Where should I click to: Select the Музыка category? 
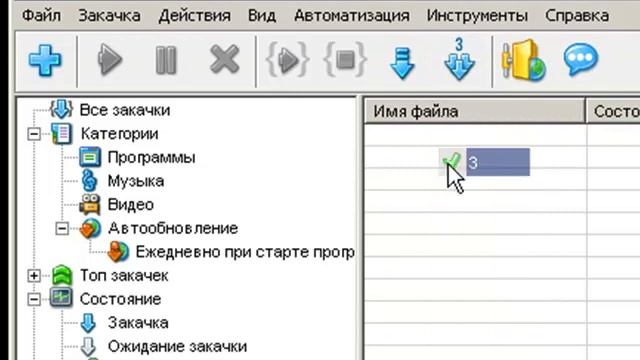[x=136, y=181]
